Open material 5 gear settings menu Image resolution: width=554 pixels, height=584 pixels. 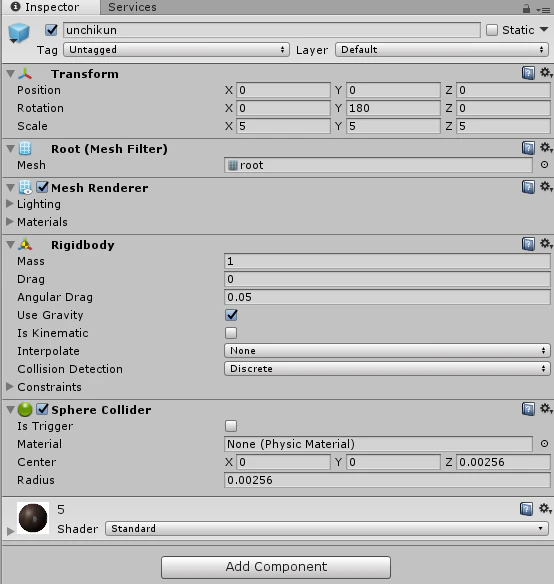(x=545, y=508)
